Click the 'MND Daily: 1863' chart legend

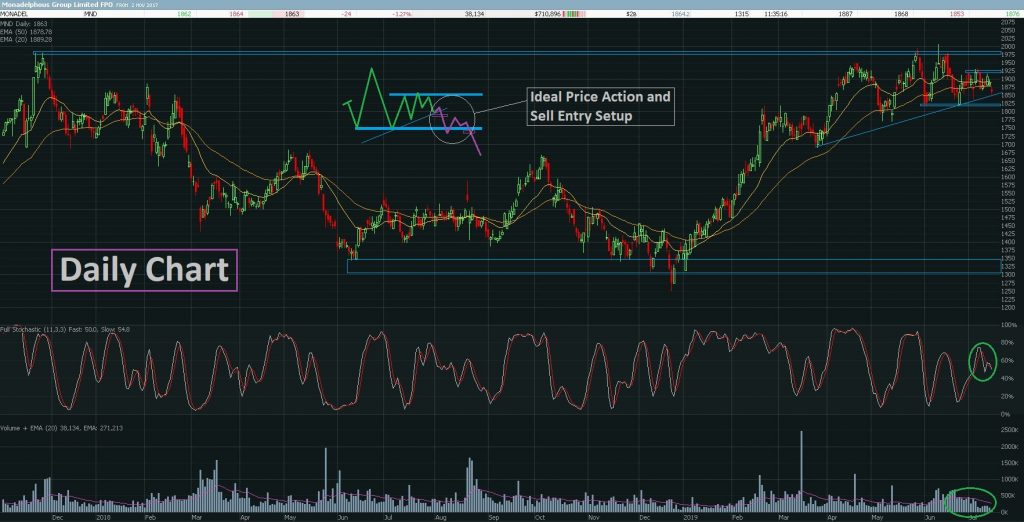24,24
